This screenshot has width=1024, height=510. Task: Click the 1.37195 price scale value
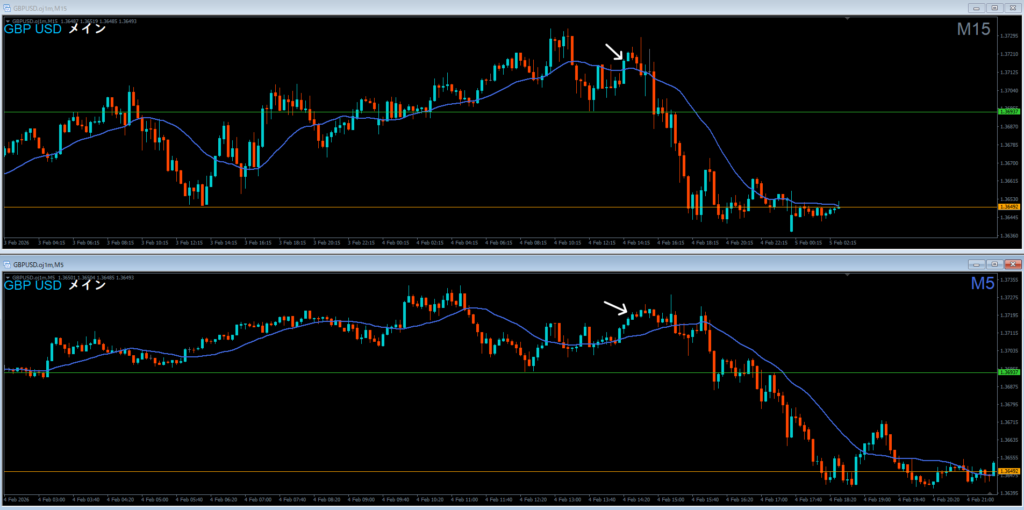point(1010,315)
